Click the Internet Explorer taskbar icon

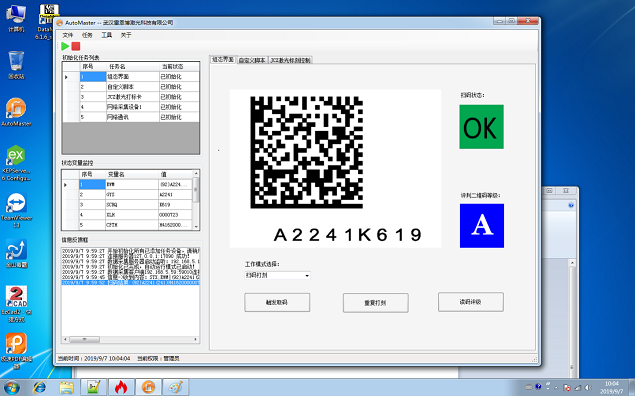pyautogui.click(x=39, y=387)
